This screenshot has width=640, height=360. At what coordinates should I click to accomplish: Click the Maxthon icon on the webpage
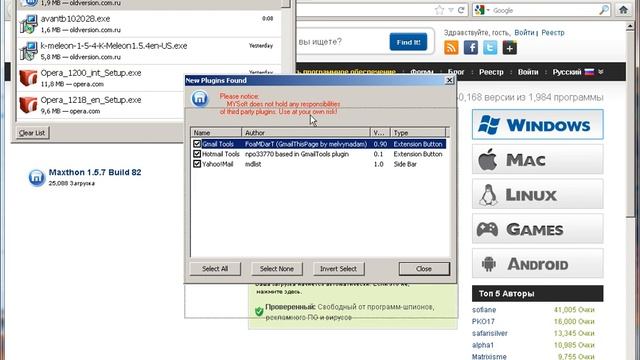pos(36,178)
